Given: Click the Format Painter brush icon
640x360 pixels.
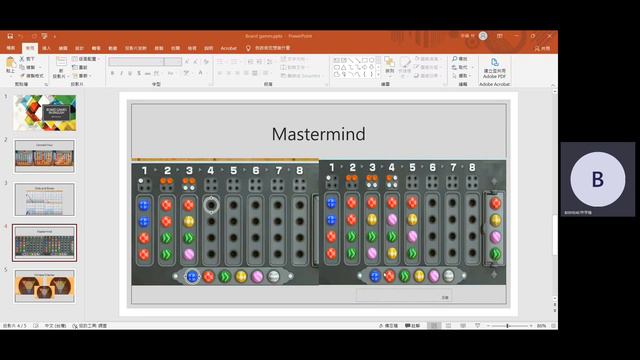Looking at the screenshot, I should tap(22, 76).
